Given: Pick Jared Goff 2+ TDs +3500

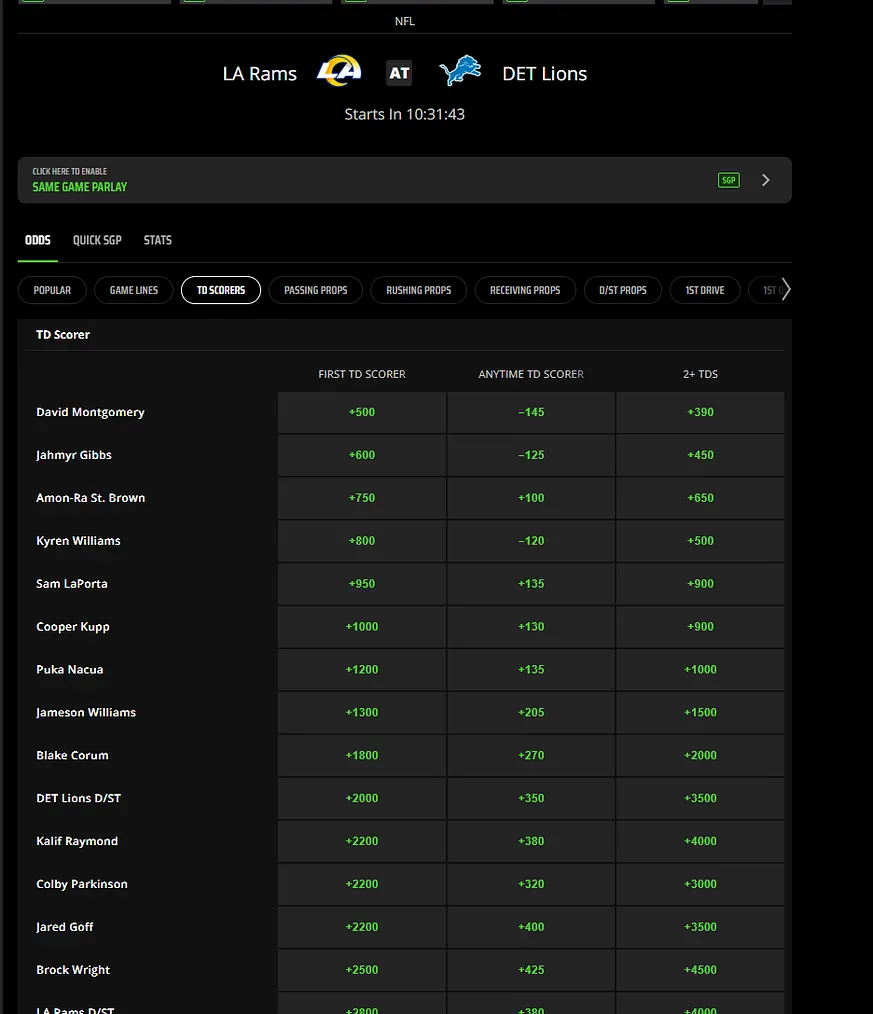Looking at the screenshot, I should [x=700, y=927].
